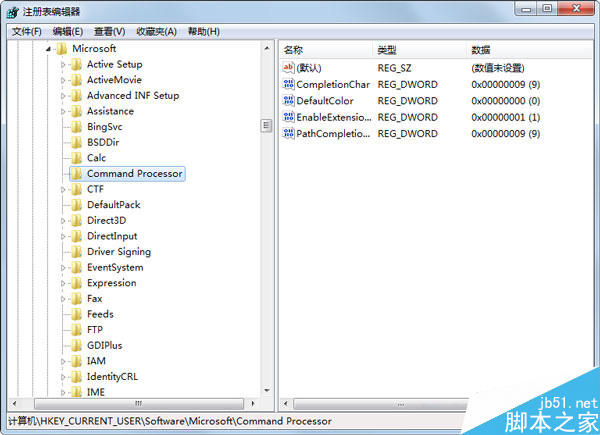600x435 pixels.
Task: Select the (默认) value name
Action: (309, 68)
